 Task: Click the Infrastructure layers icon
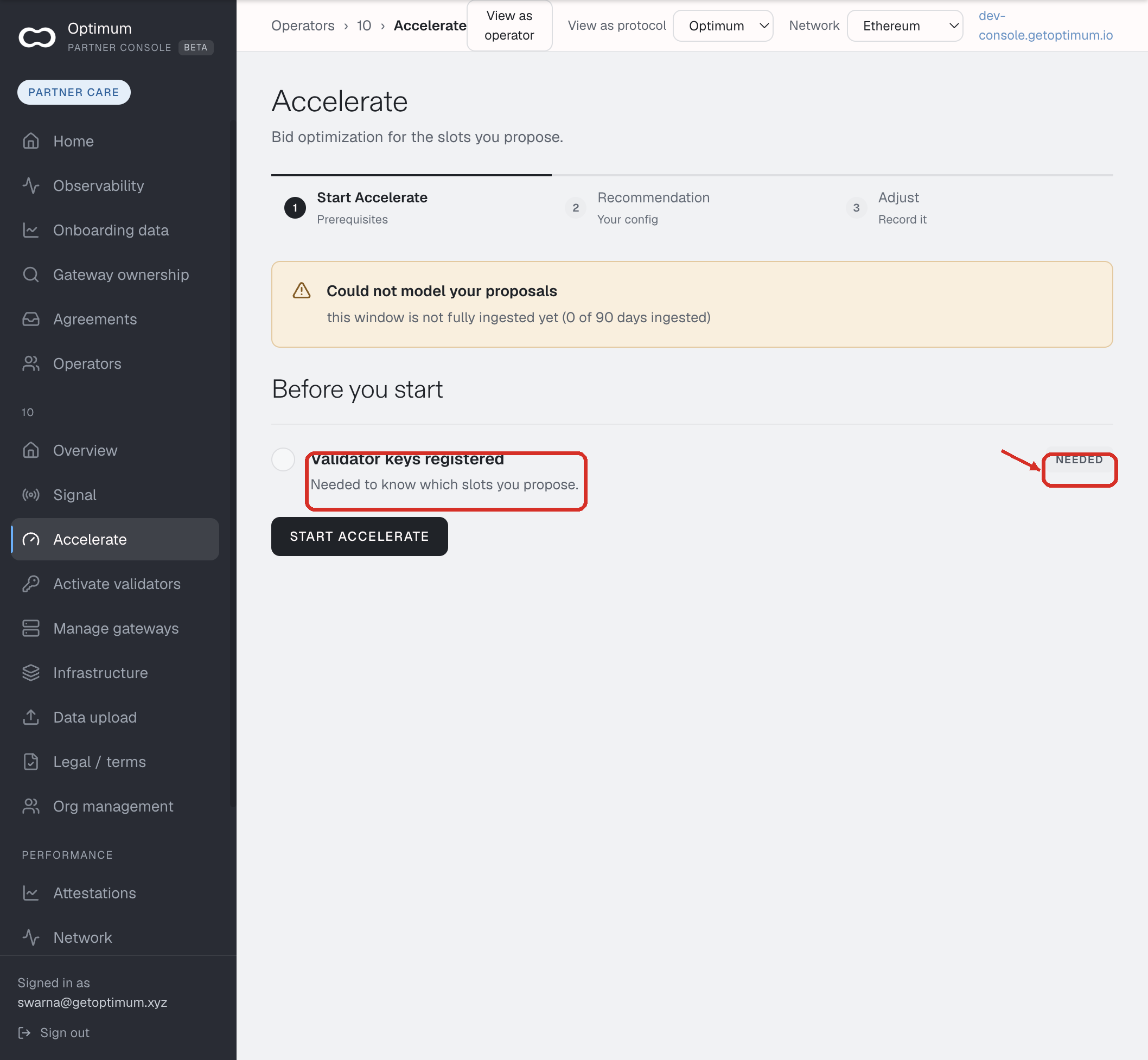click(31, 672)
